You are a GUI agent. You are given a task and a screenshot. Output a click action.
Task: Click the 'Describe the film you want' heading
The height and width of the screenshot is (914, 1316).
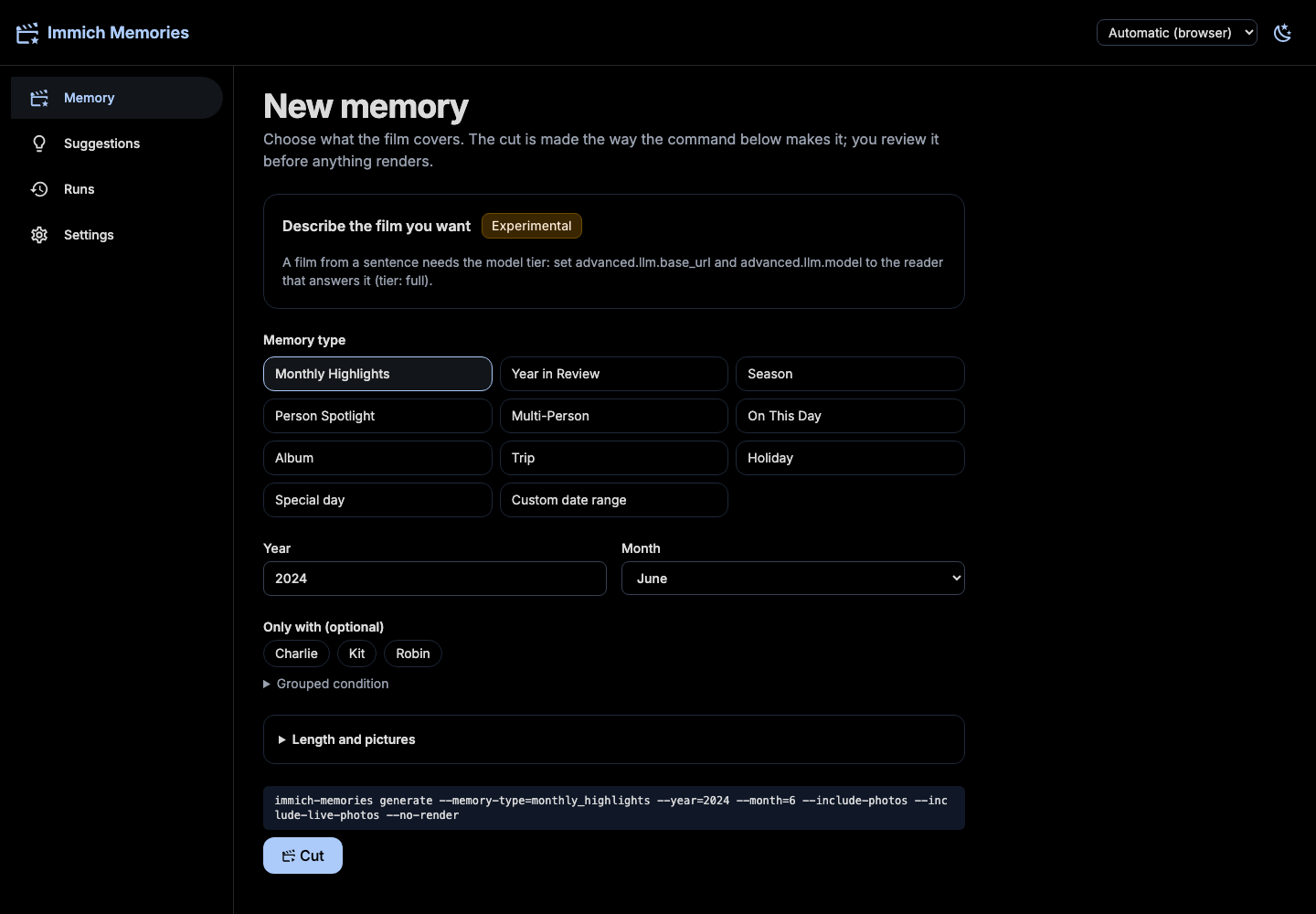click(x=377, y=226)
